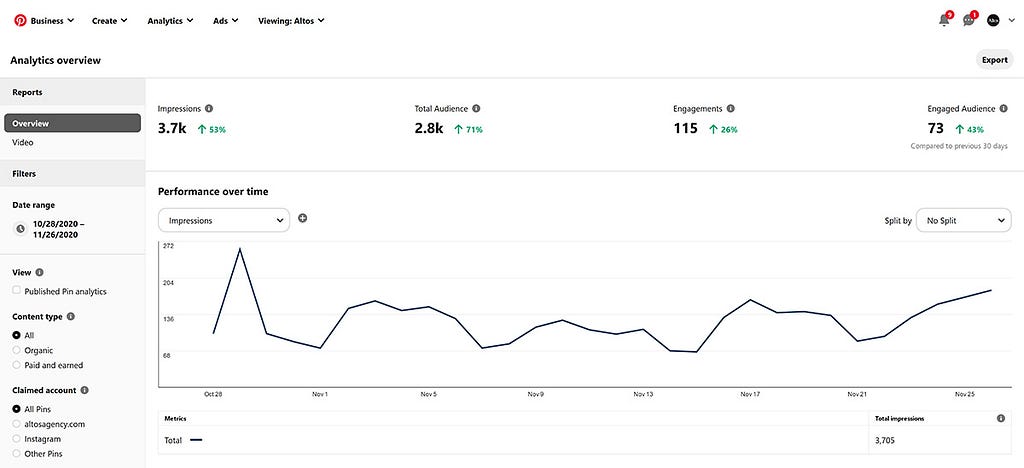Screen dimensions: 1024x468
Task: Expand the account menu chevron
Action: (1012, 21)
